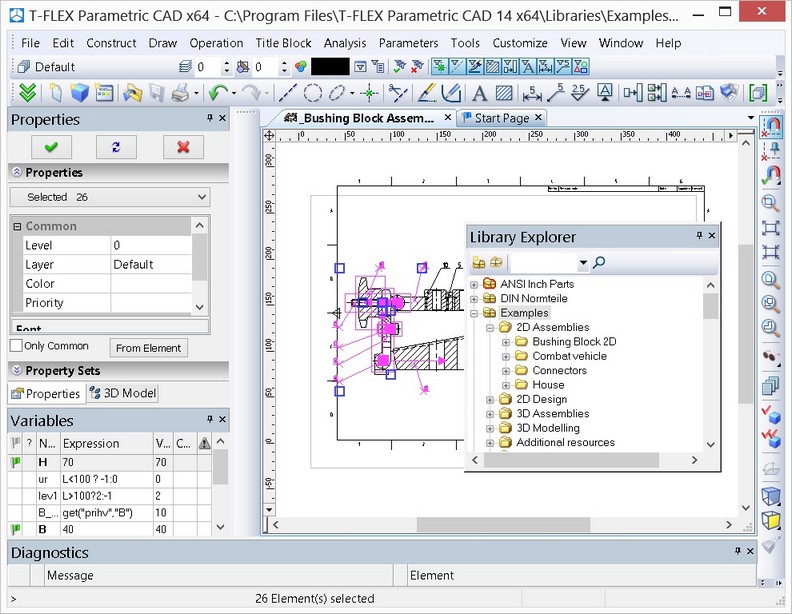Click the Undo arrow icon
The image size is (792, 614).
pos(218,93)
